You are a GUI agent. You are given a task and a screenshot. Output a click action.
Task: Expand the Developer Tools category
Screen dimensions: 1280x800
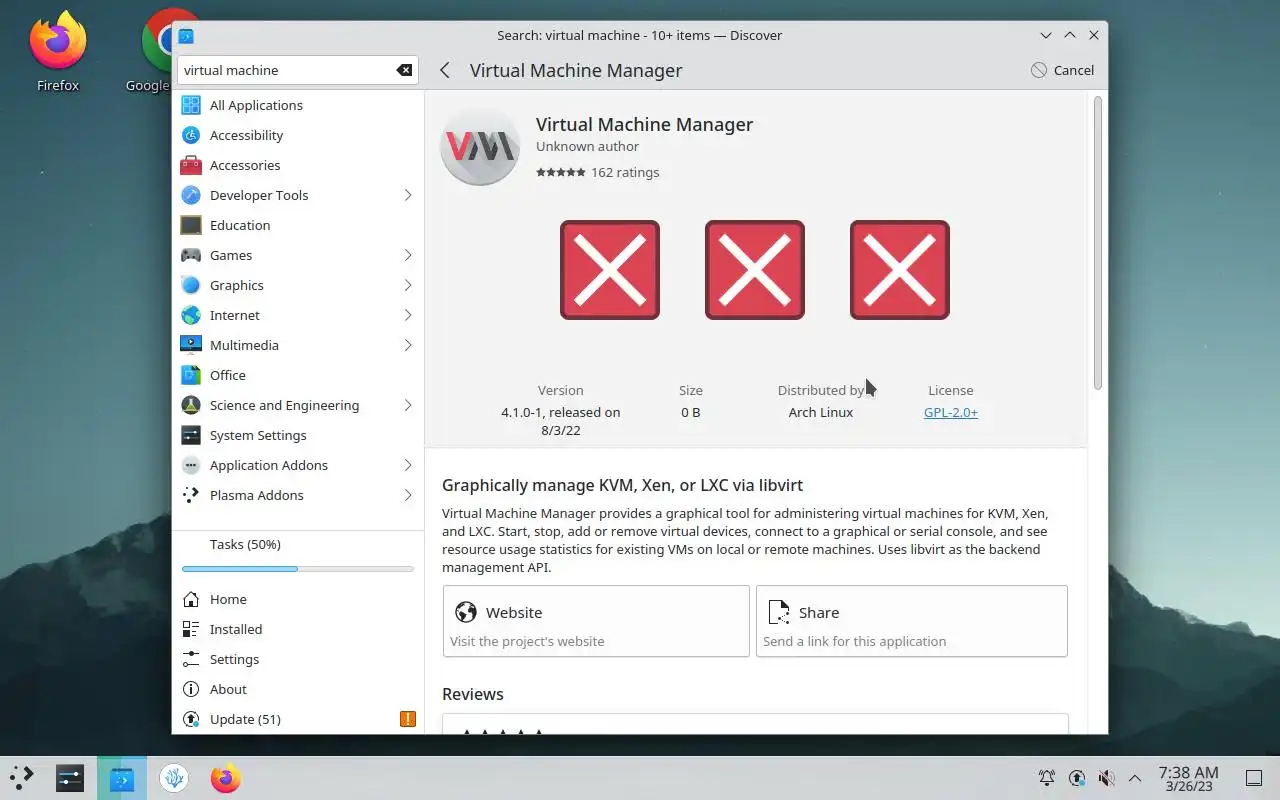click(408, 195)
